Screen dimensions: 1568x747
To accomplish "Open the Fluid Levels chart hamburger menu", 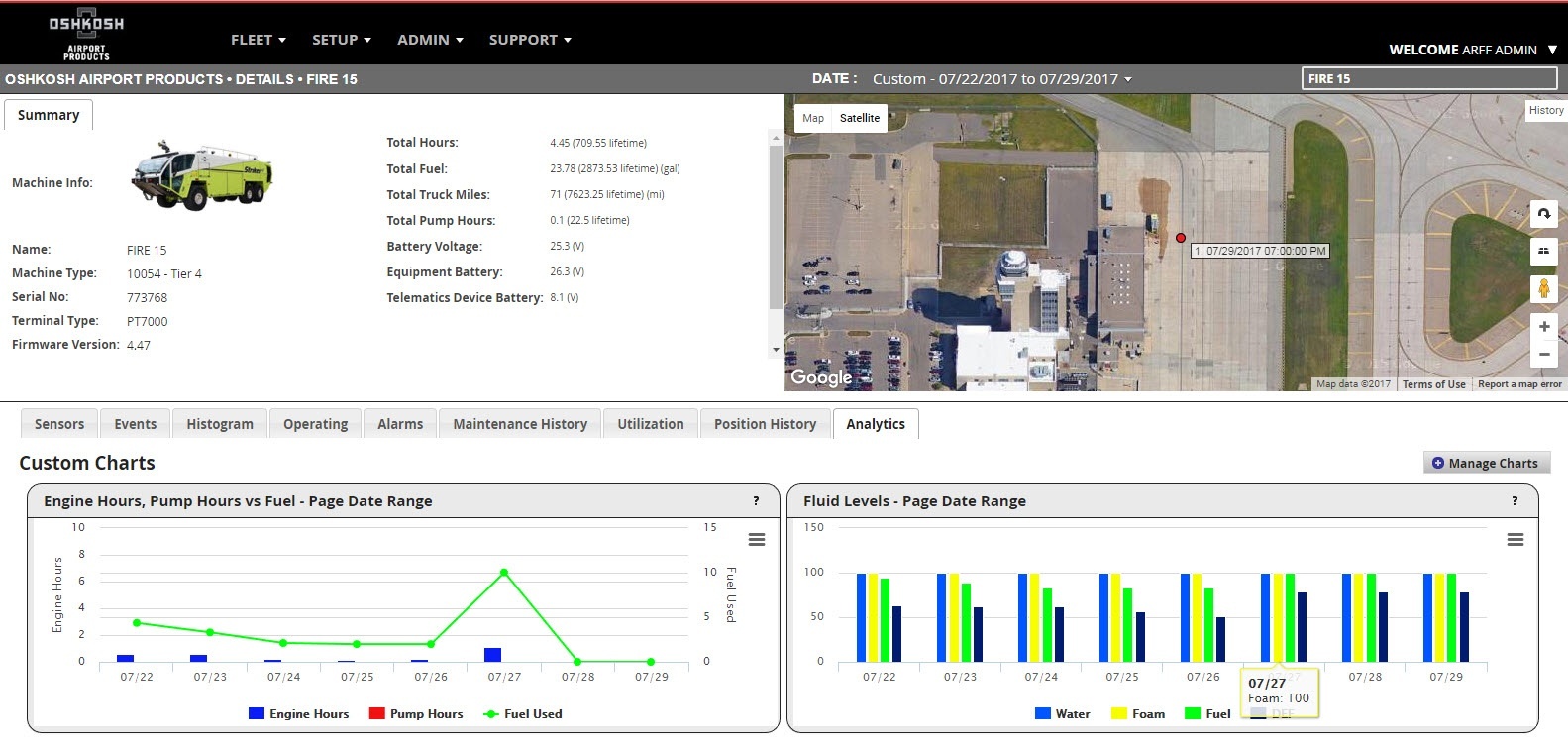I will pyautogui.click(x=1515, y=540).
